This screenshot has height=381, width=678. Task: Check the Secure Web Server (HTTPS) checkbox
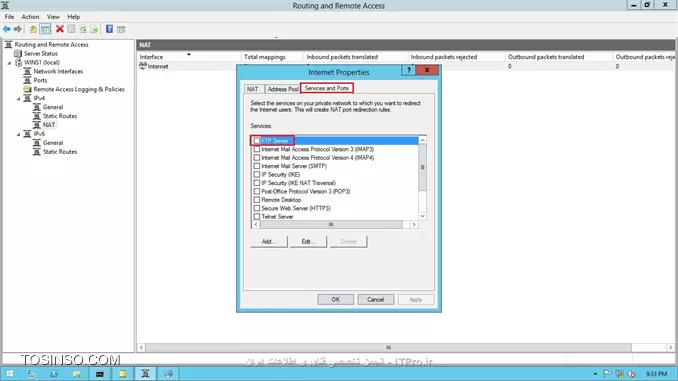pos(257,208)
